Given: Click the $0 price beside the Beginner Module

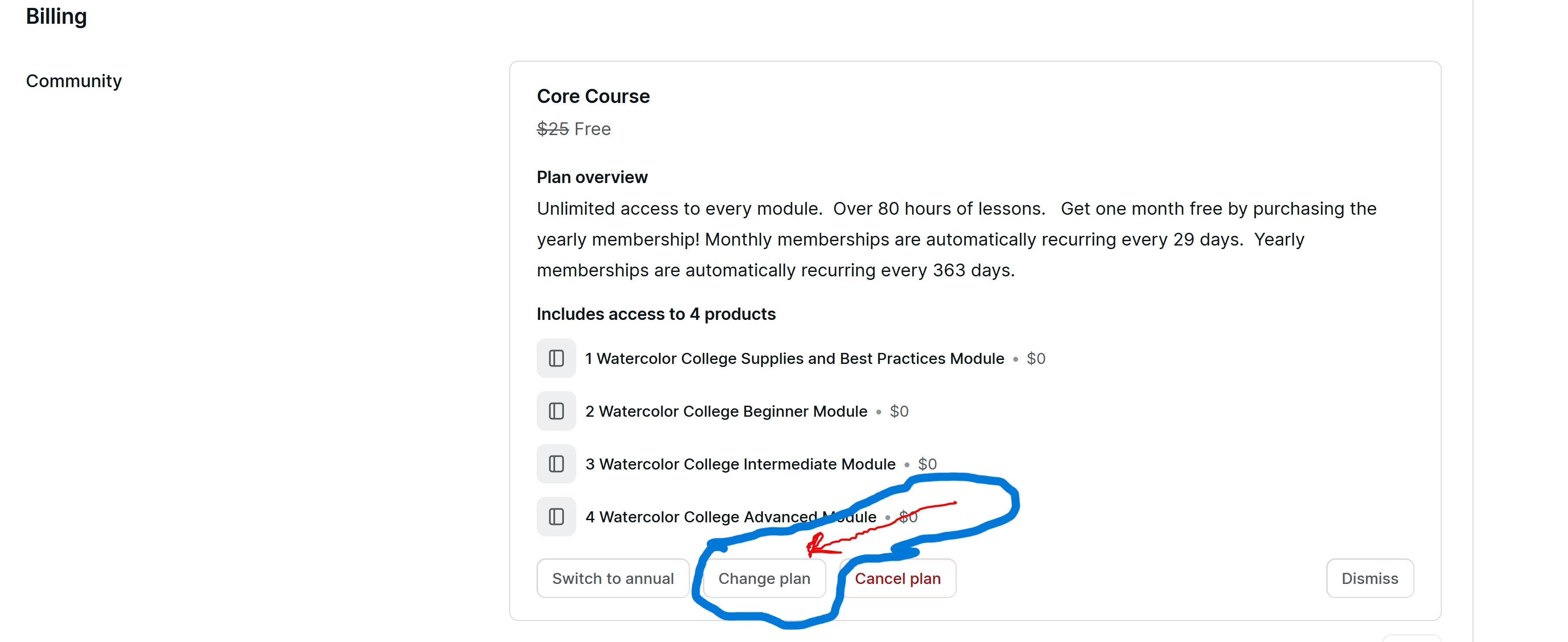Looking at the screenshot, I should click(899, 411).
